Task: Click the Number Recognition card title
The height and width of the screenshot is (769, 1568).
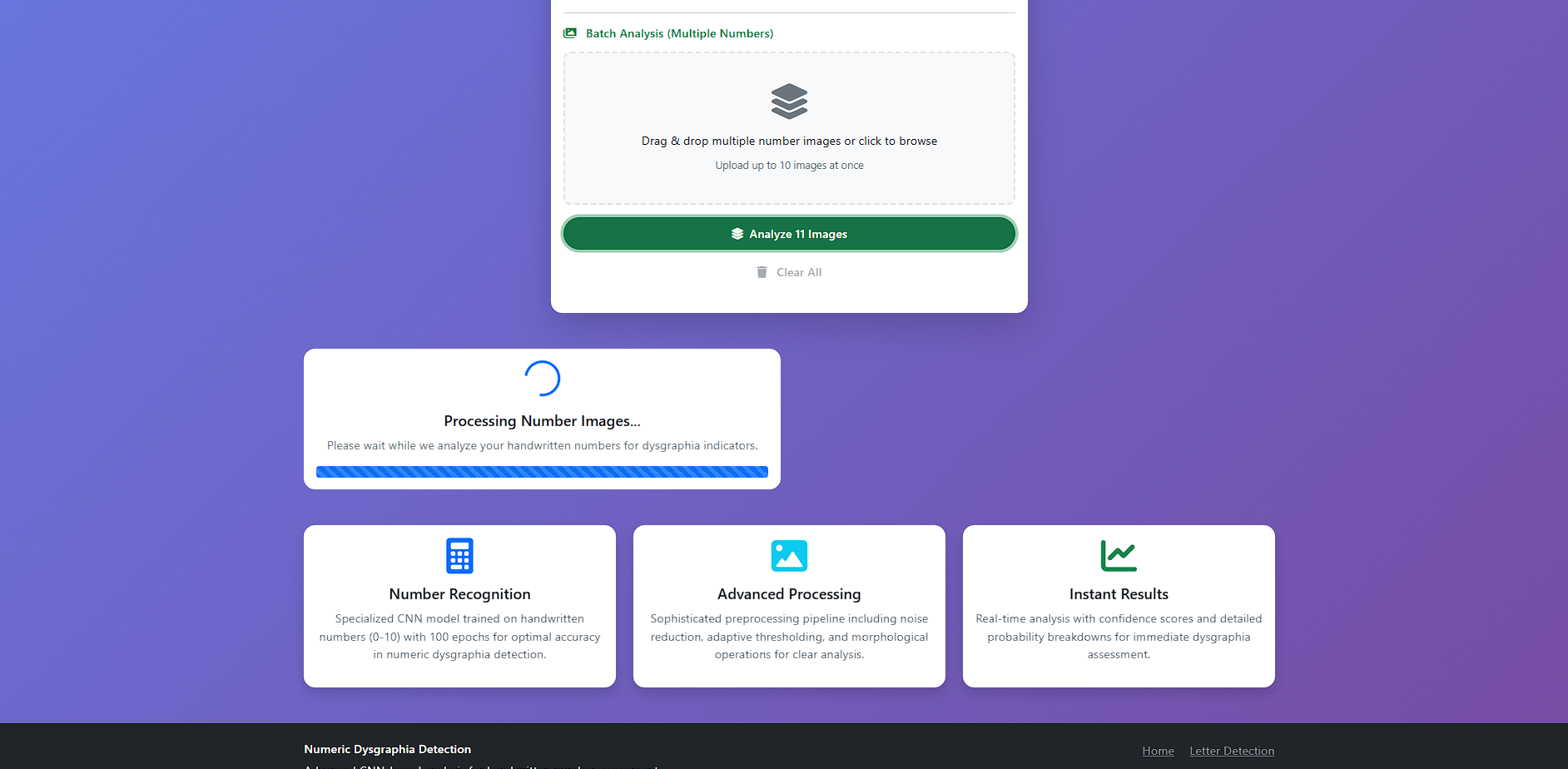Action: pos(459,594)
